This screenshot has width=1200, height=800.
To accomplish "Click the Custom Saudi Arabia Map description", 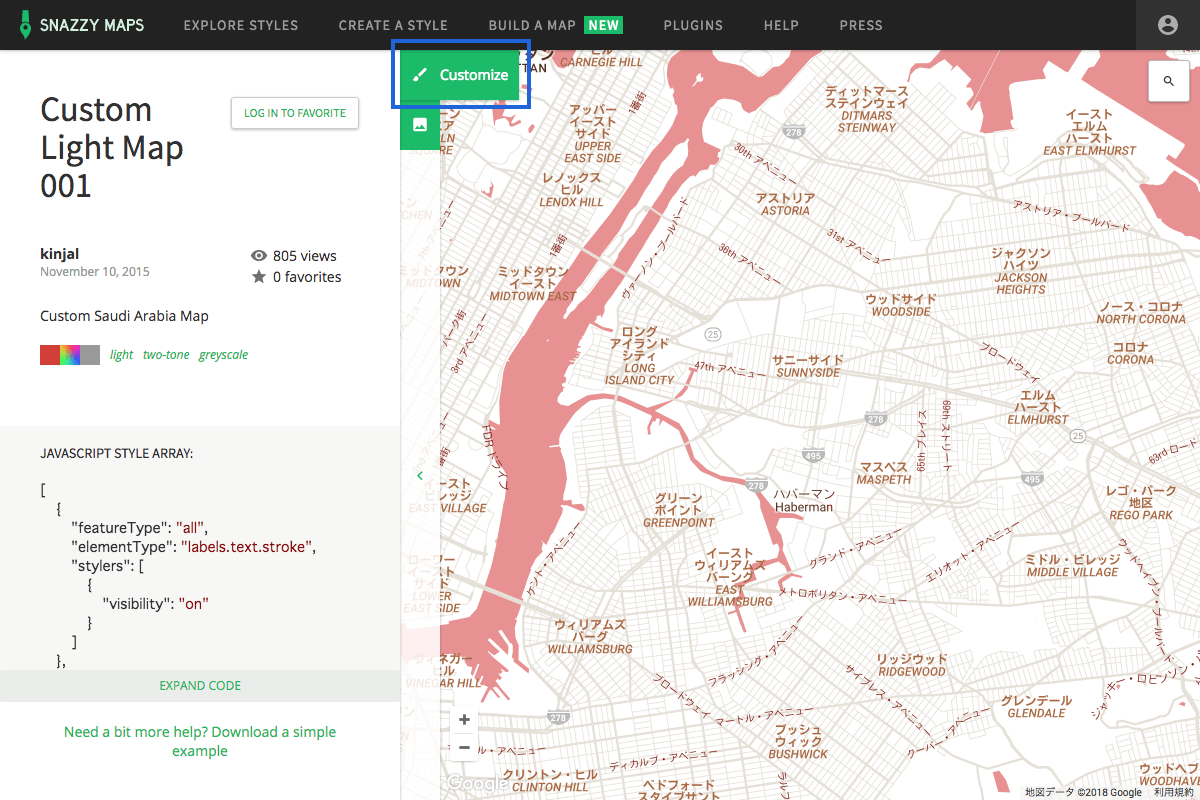I will 124,316.
